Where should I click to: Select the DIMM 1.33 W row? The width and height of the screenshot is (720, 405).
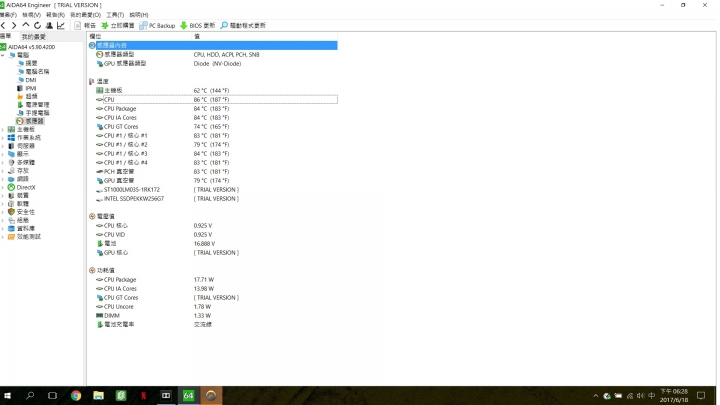pyautogui.click(x=213, y=315)
